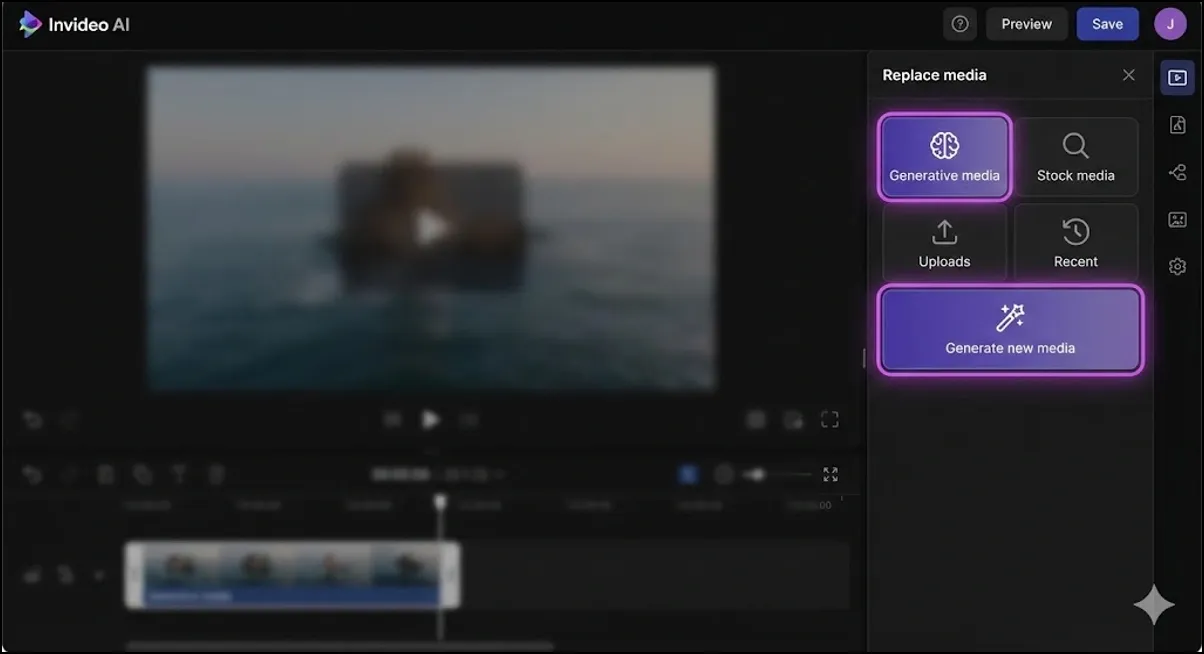Undo the last action in the timeline toolbar
The image size is (1204, 654).
(32, 474)
